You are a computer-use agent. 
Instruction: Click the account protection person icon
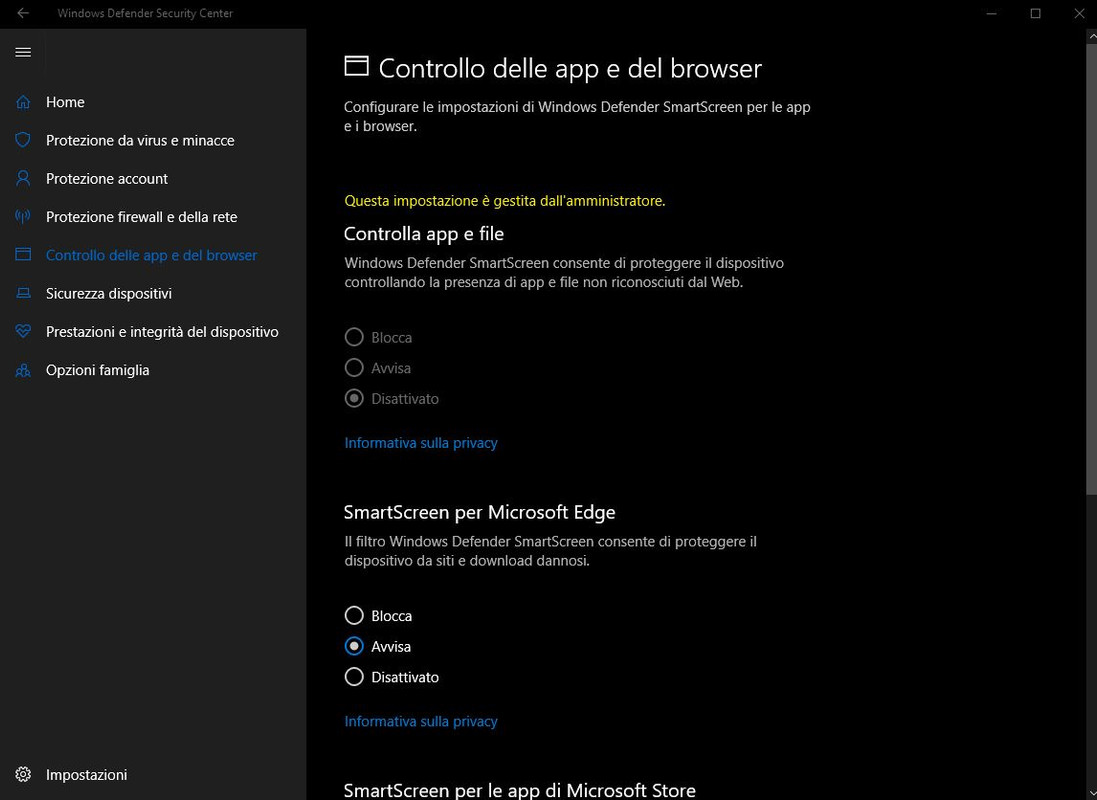[x=23, y=178]
